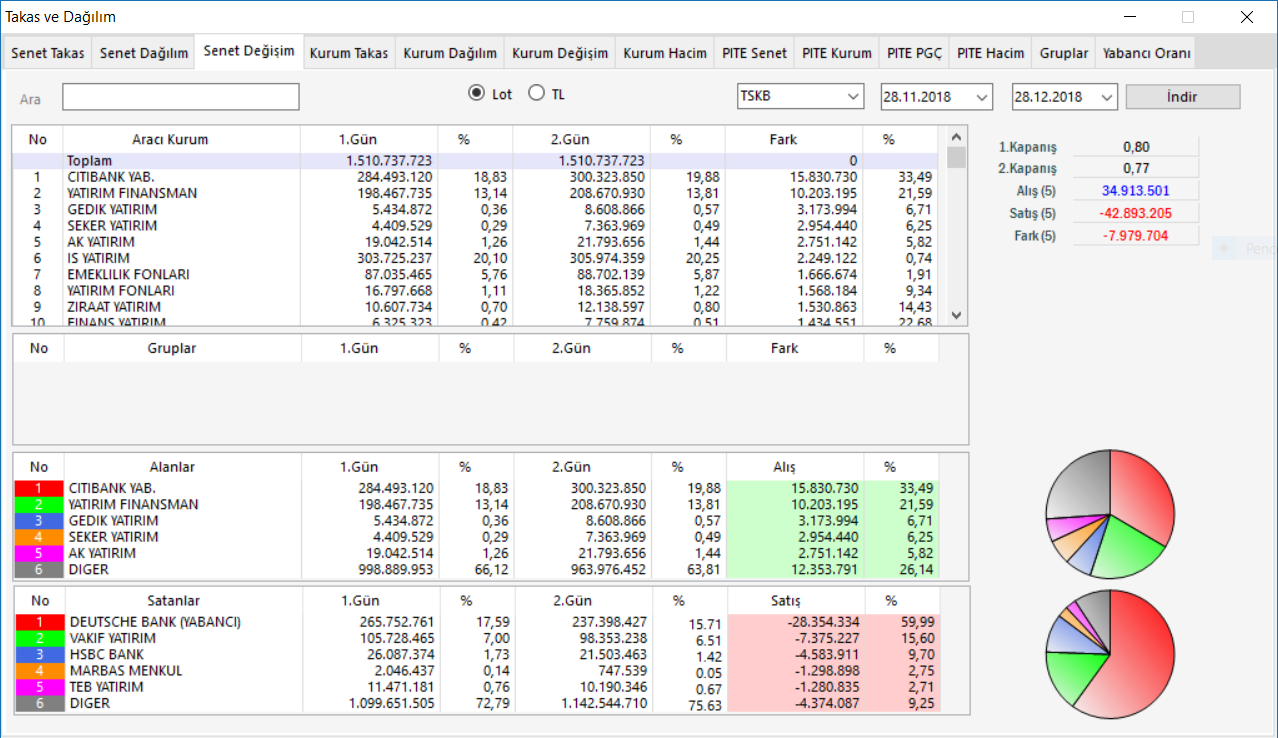Click blue swatch 3 for GEDIK YATIRIM buyer
This screenshot has width=1278, height=738.
(x=38, y=521)
